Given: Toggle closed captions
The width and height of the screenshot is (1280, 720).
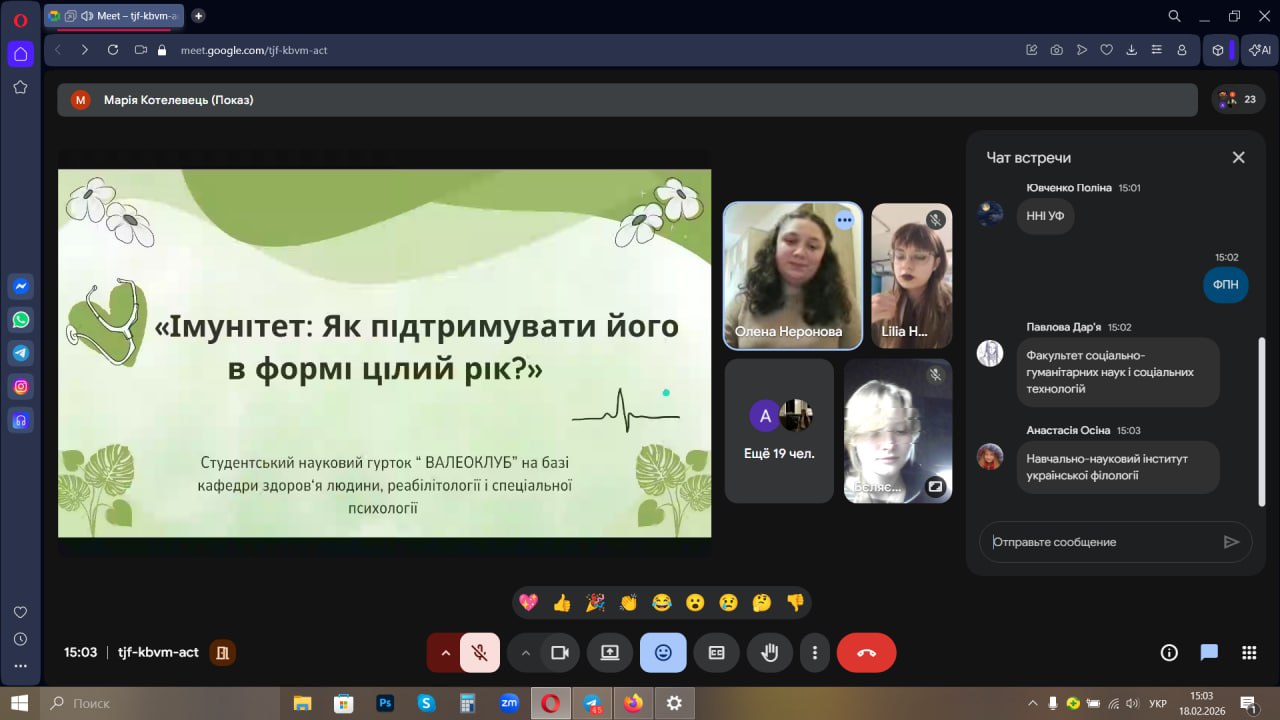Looking at the screenshot, I should 716,653.
